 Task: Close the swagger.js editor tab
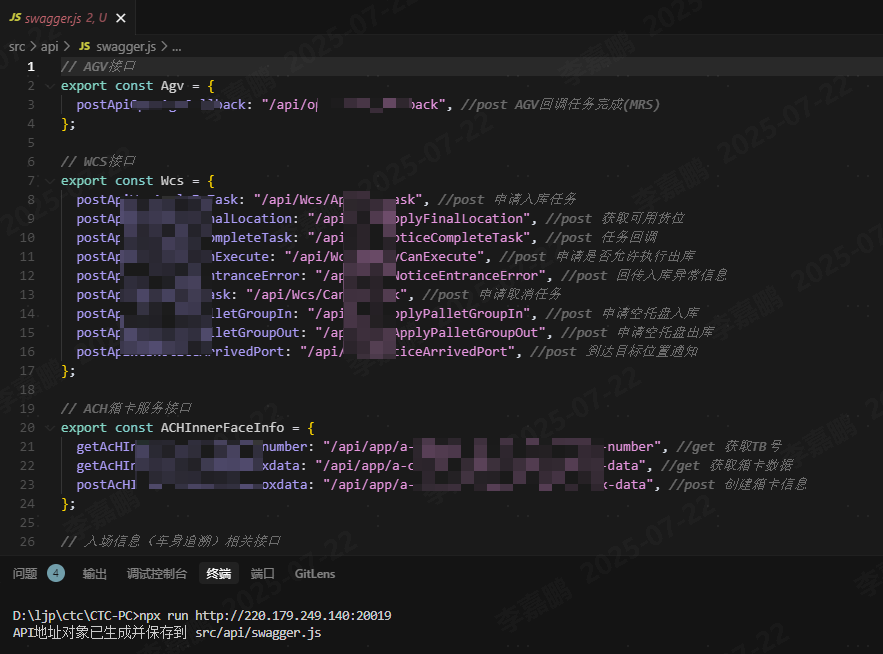pos(122,17)
